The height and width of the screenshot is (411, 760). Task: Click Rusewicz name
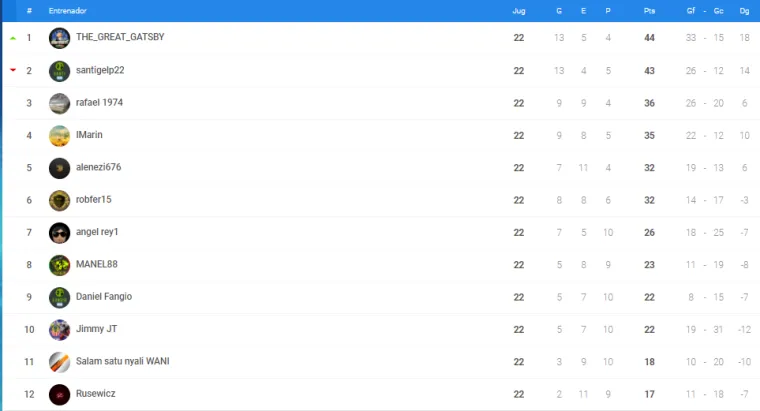(x=95, y=394)
